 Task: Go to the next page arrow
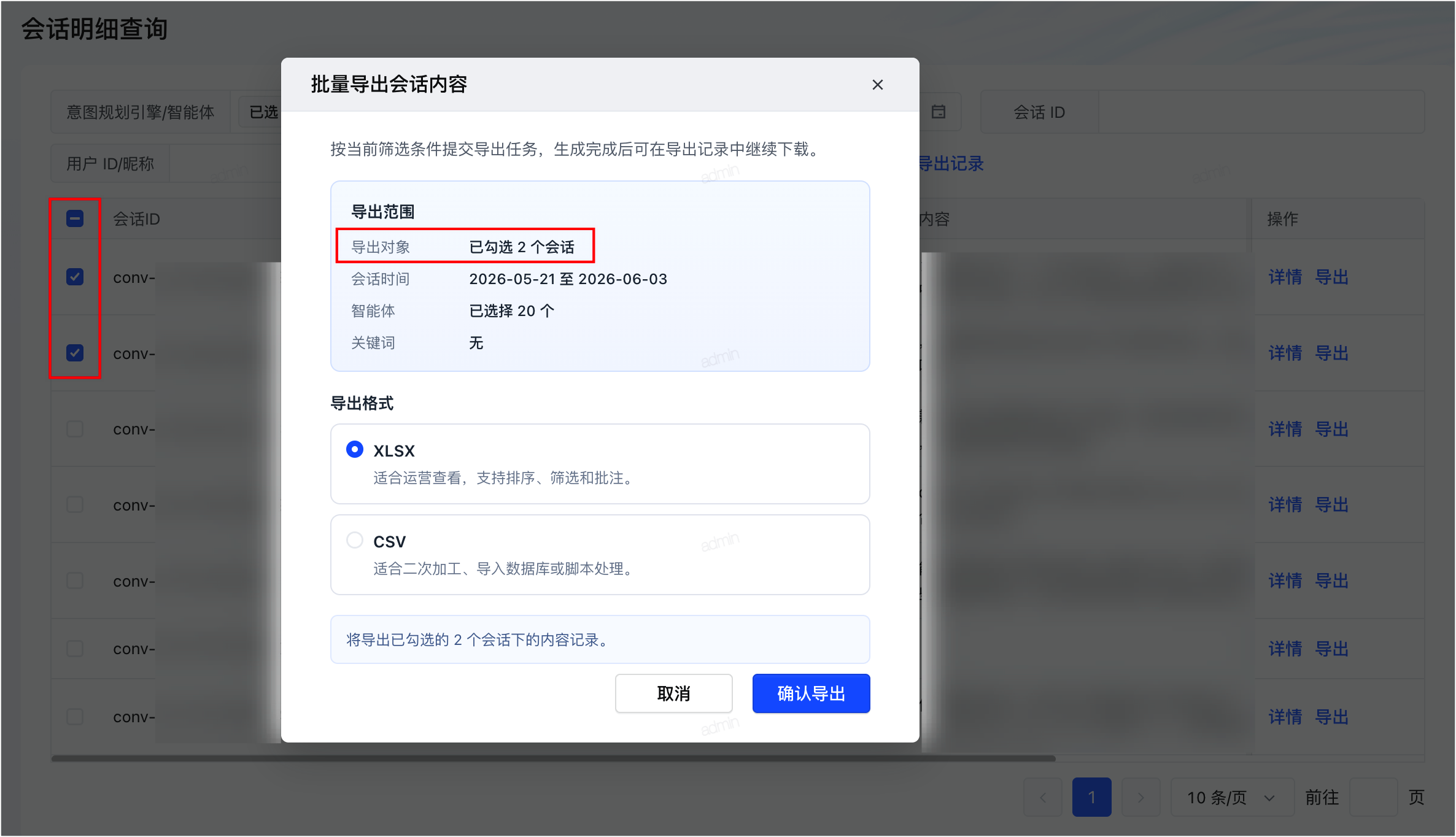coord(1140,797)
